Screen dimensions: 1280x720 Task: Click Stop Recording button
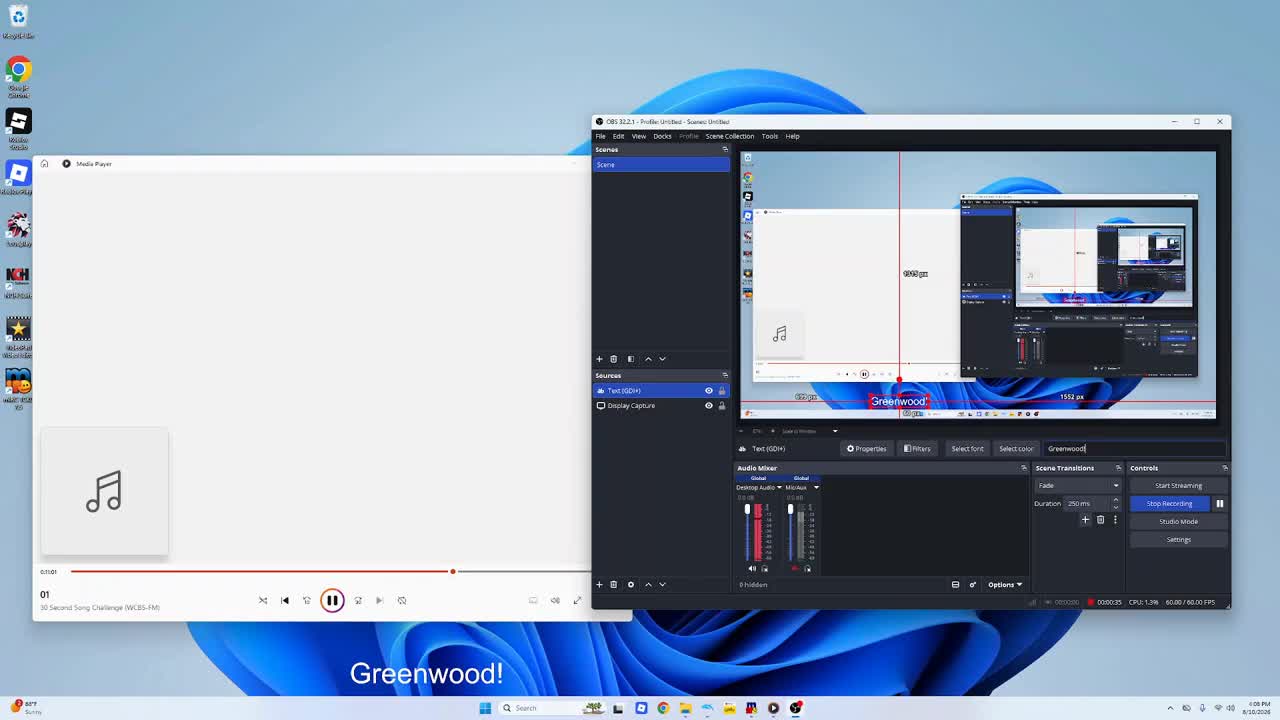click(x=1169, y=504)
